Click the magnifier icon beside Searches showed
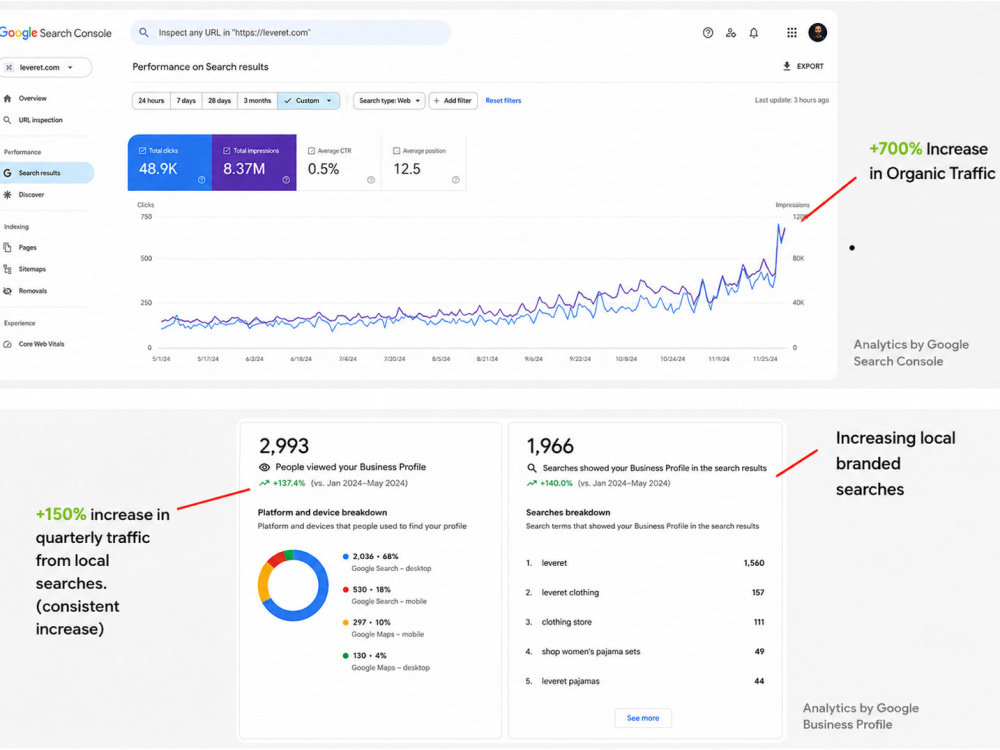The image size is (1000, 750). coord(531,468)
